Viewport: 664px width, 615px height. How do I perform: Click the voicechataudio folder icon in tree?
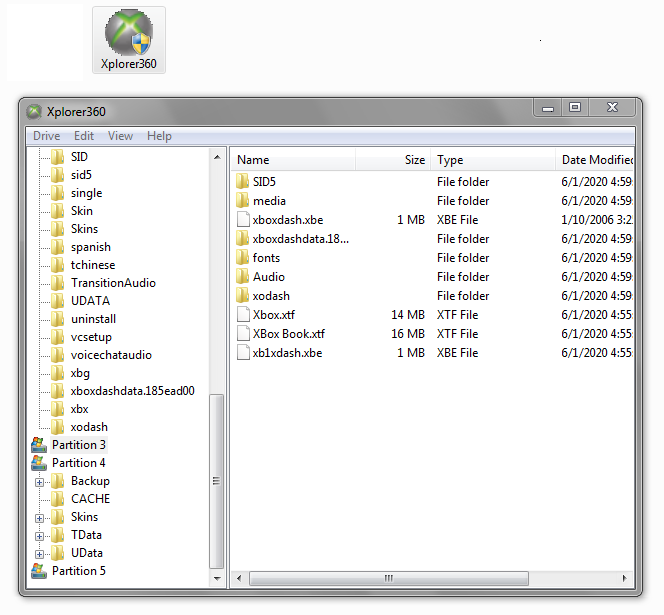click(58, 355)
